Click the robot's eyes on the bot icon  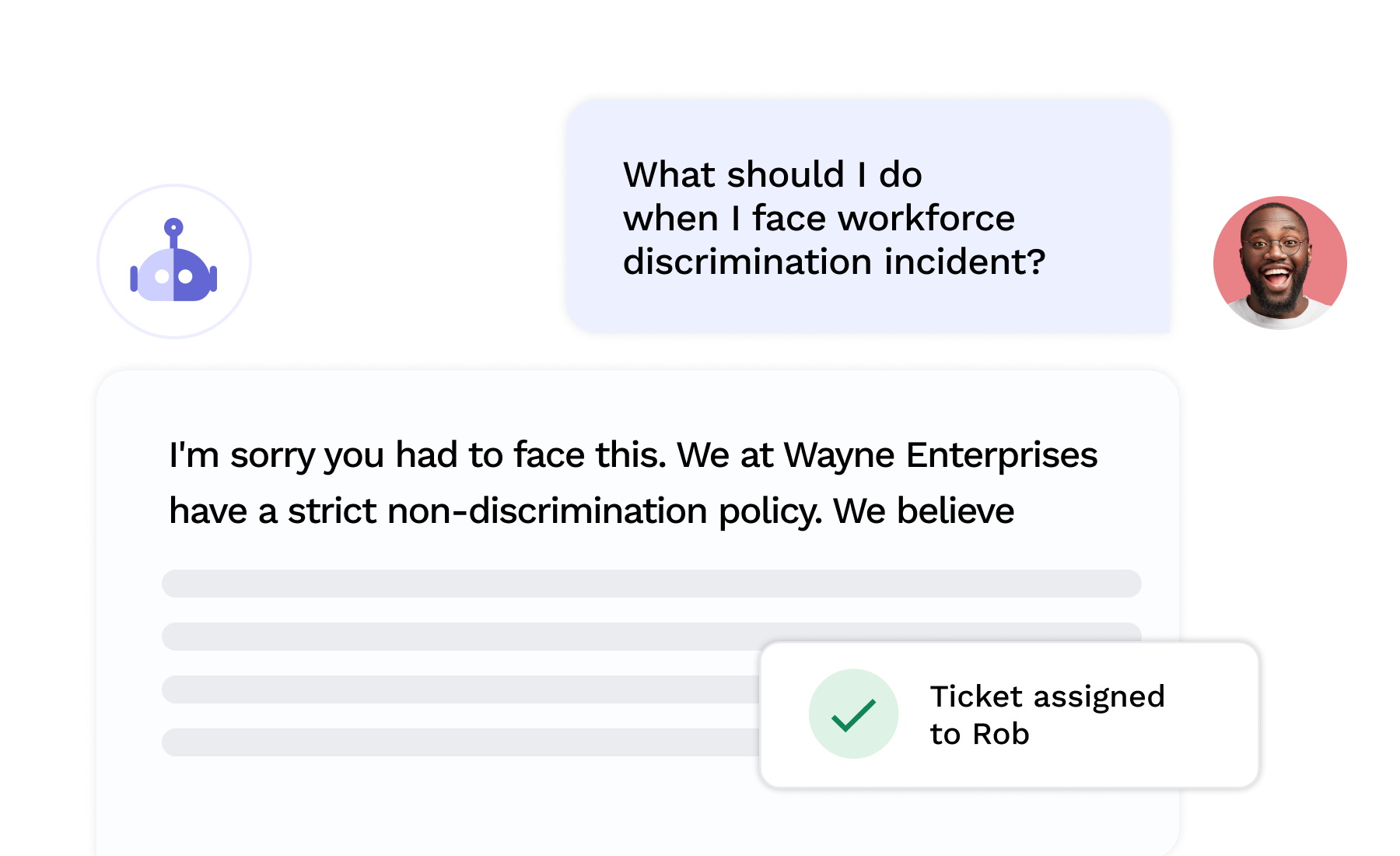(x=173, y=276)
